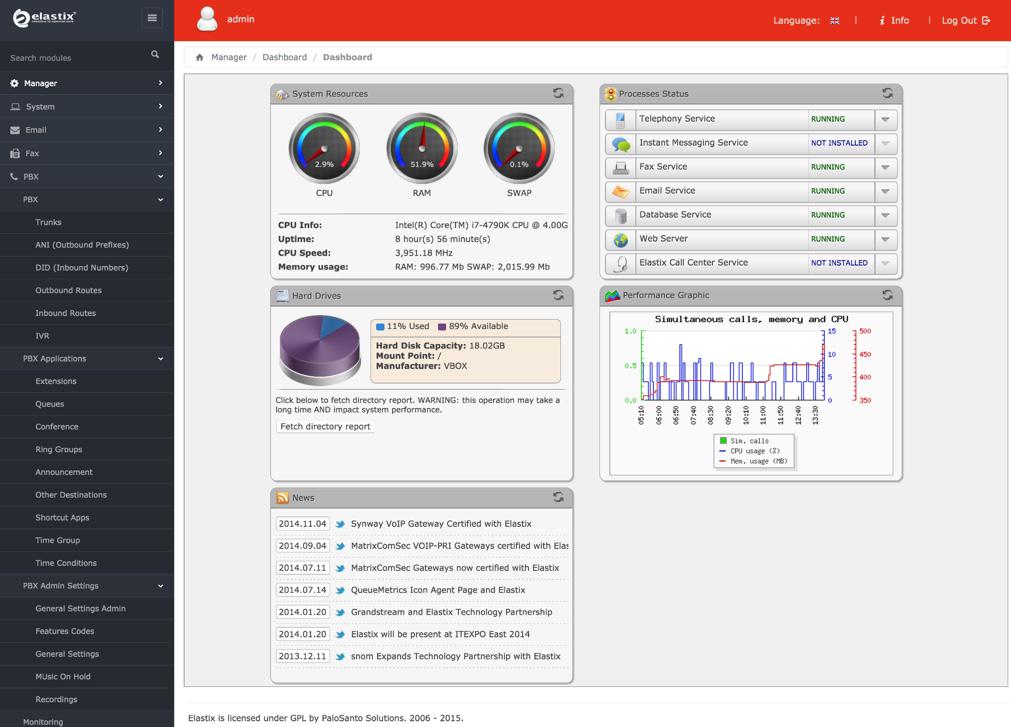Open Telephony Service dropdown arrow
The height and width of the screenshot is (727, 1011).
885,119
